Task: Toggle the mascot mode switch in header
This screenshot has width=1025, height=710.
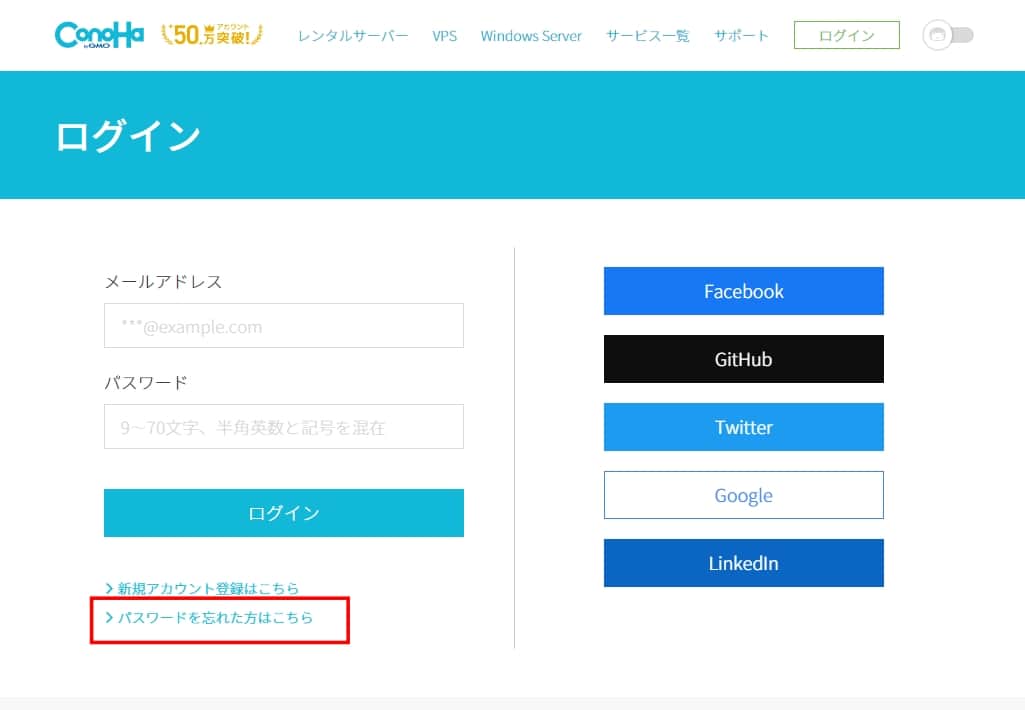Action: [x=948, y=35]
